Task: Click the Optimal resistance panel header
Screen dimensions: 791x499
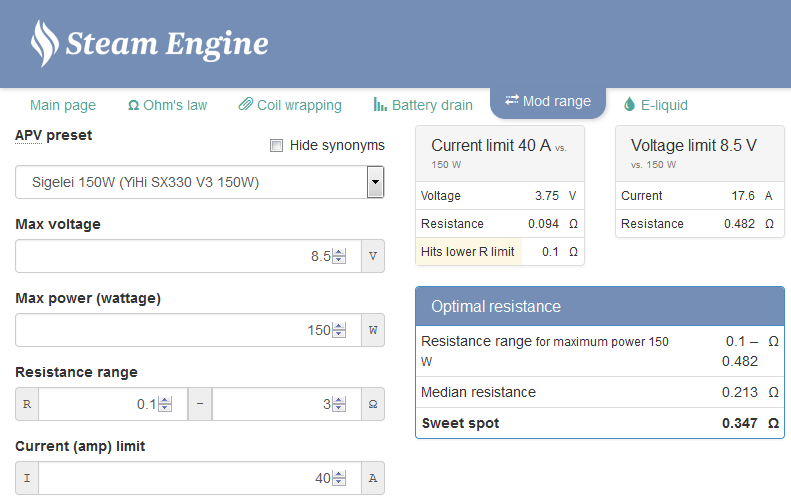Action: [600, 306]
